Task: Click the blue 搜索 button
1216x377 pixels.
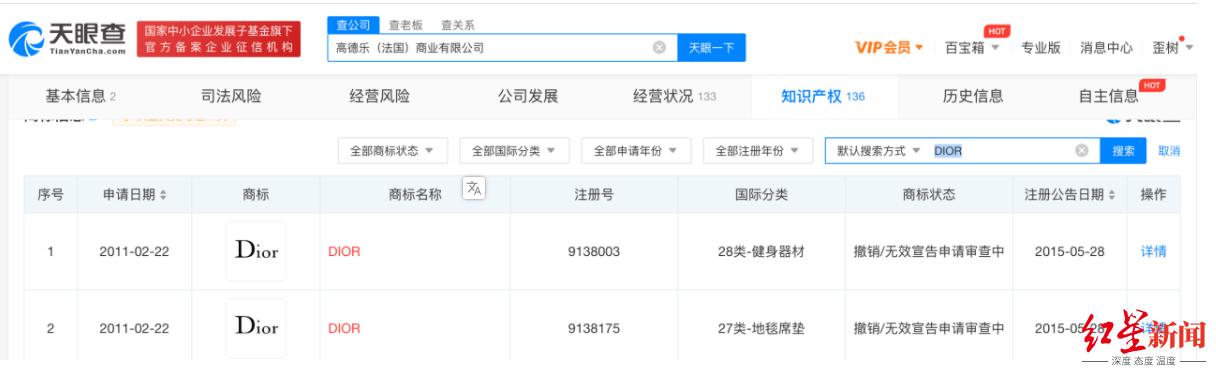Action: coord(1123,151)
